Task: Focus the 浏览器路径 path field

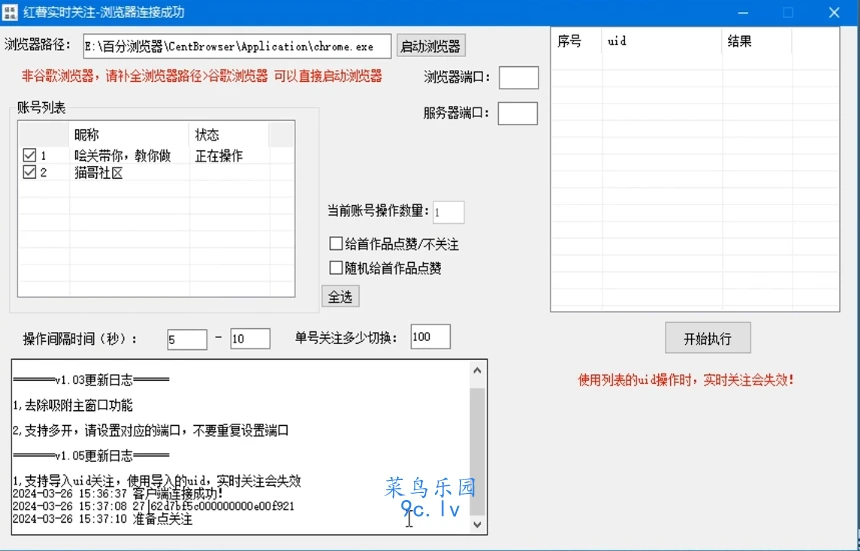Action: pyautogui.click(x=236, y=46)
